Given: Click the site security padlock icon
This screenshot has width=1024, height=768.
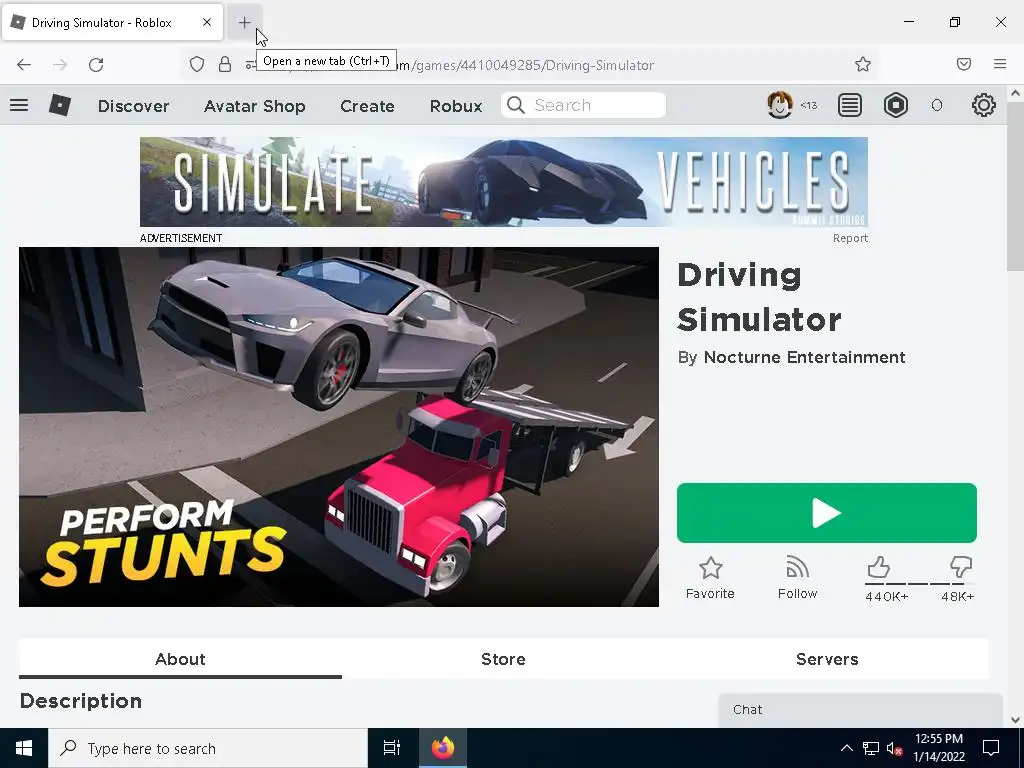Looking at the screenshot, I should (225, 64).
